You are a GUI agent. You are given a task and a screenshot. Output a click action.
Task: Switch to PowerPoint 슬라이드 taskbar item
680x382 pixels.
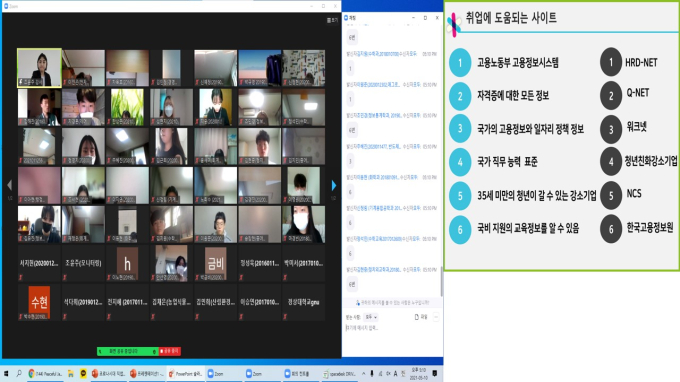185,373
